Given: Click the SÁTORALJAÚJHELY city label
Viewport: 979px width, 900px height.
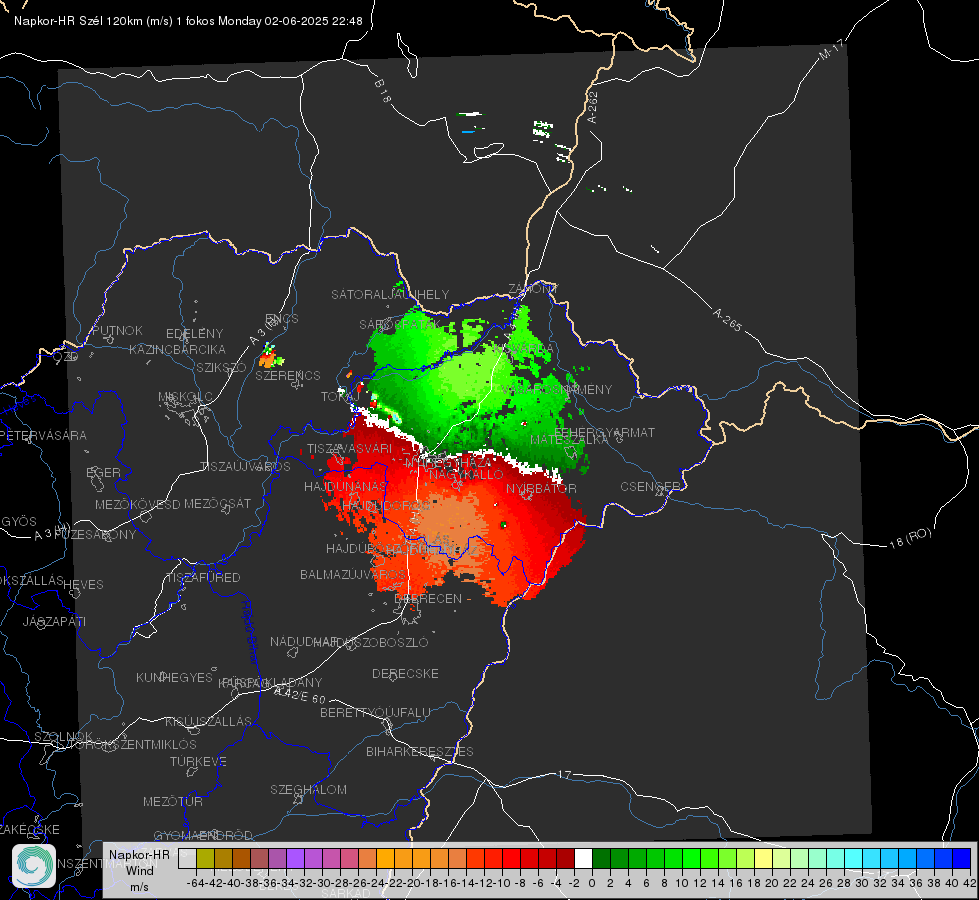Looking at the screenshot, I should 390,295.
